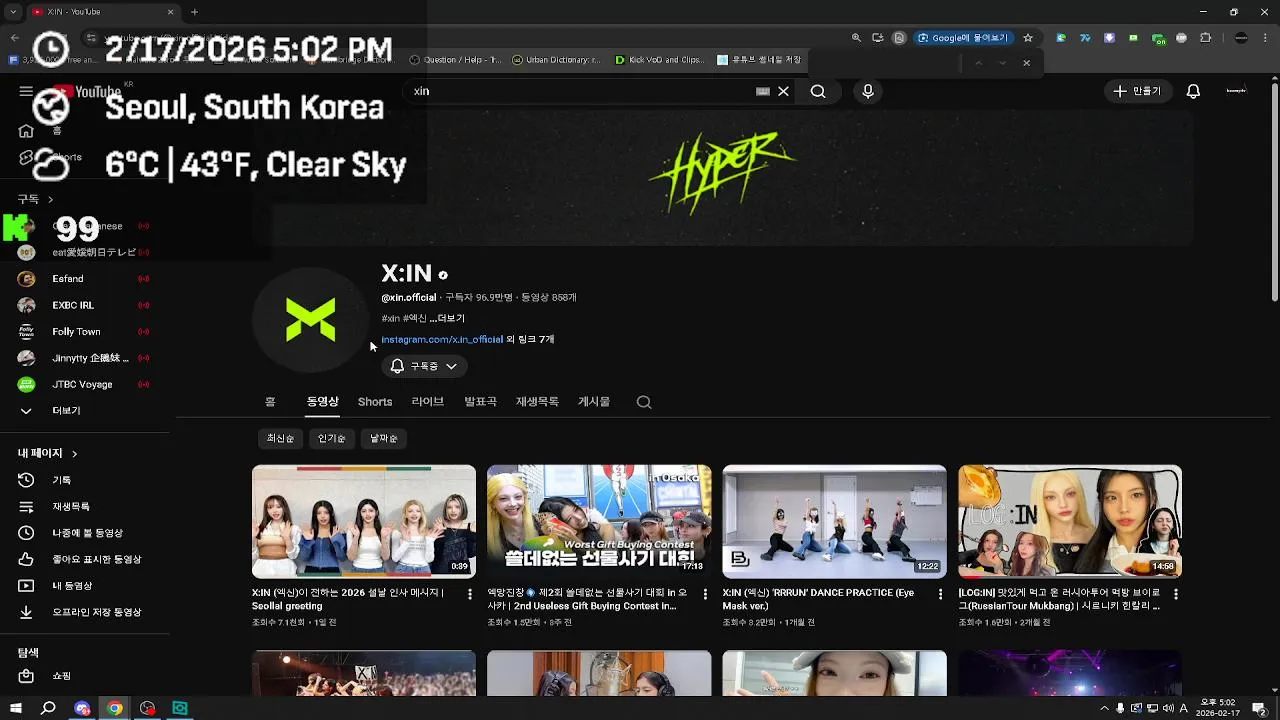Viewport: 1280px width, 720px height.
Task: Switch to the 홈 channel tab
Action: tap(270, 402)
